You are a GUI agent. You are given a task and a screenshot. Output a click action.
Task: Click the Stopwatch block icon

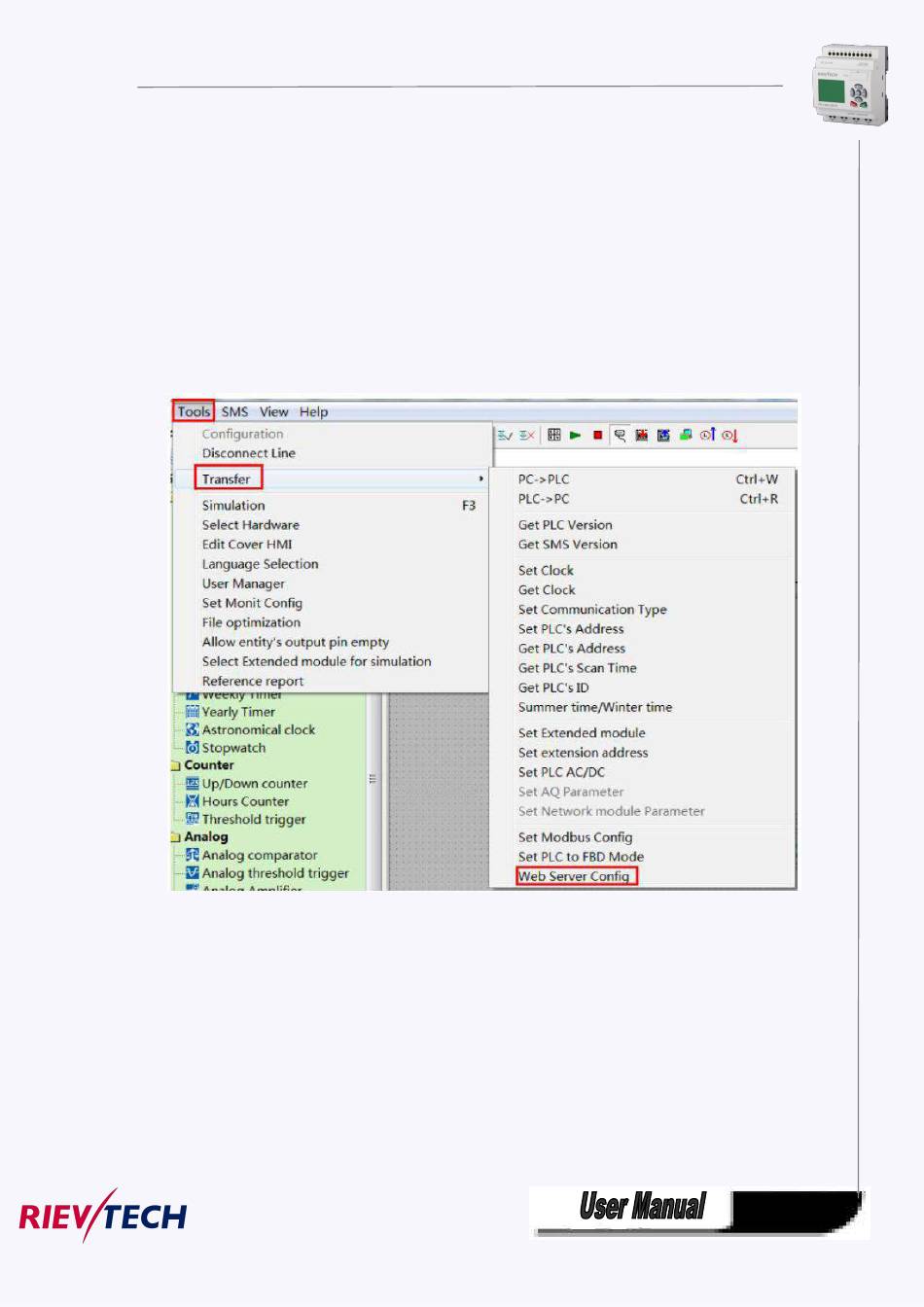pos(193,748)
